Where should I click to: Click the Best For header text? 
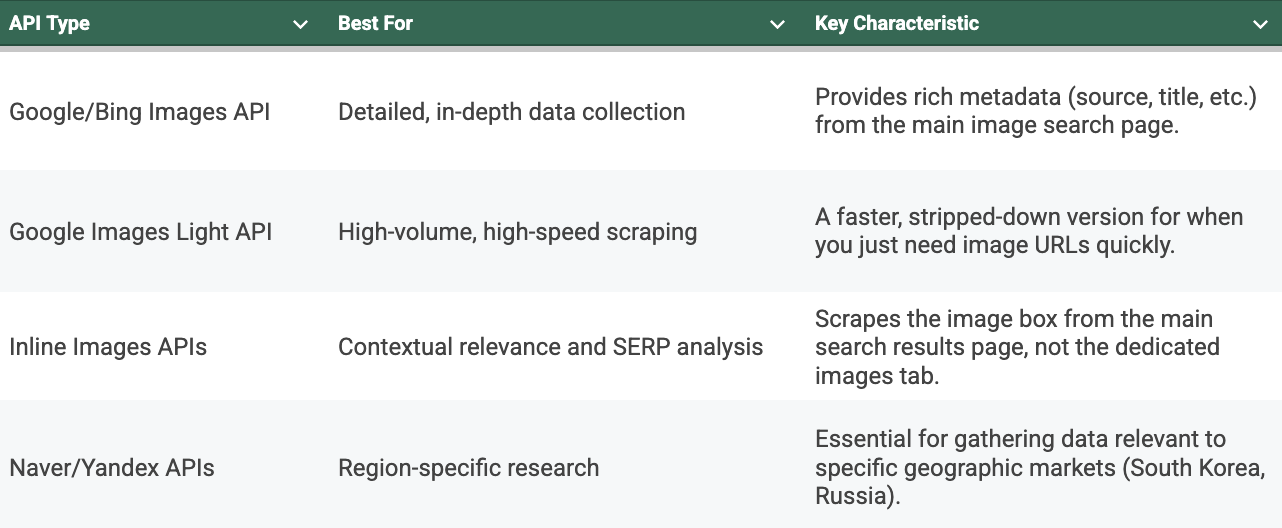[375, 24]
